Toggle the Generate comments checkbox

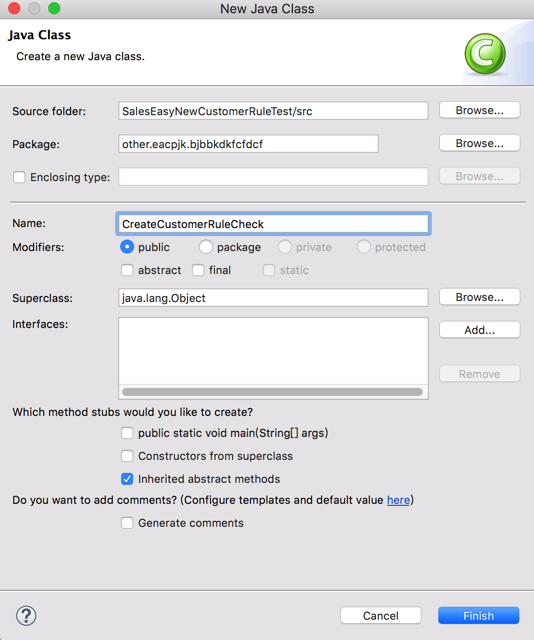click(x=127, y=523)
